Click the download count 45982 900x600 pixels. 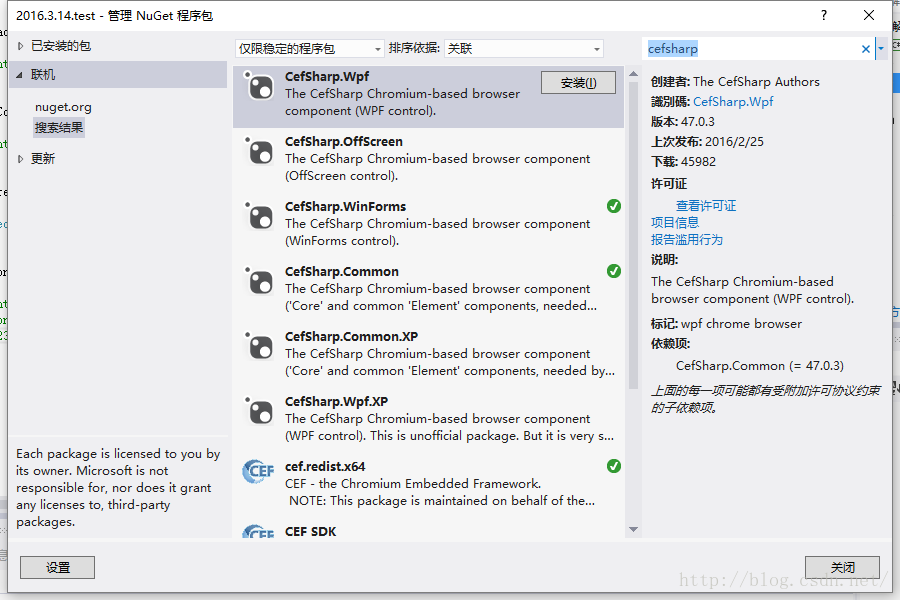(x=699, y=162)
